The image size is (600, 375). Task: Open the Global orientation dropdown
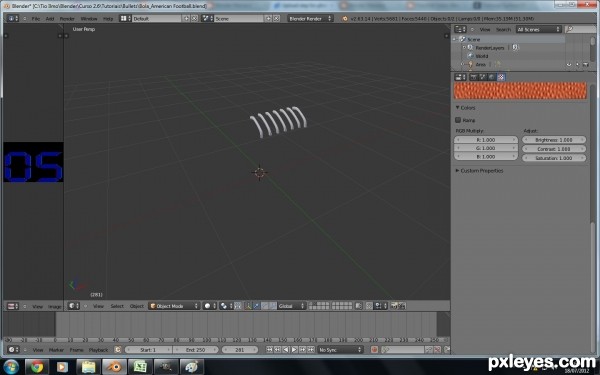(292, 306)
